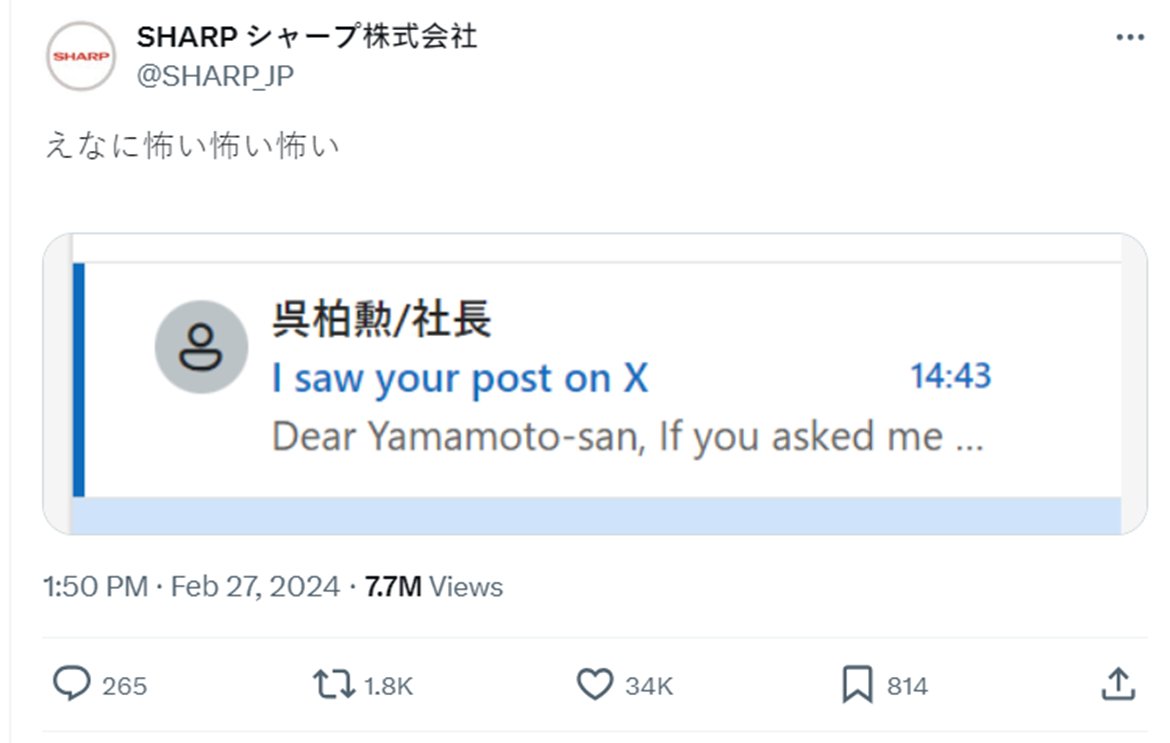View the 7.7M Views analytics
1170x743 pixels.
[x=434, y=587]
